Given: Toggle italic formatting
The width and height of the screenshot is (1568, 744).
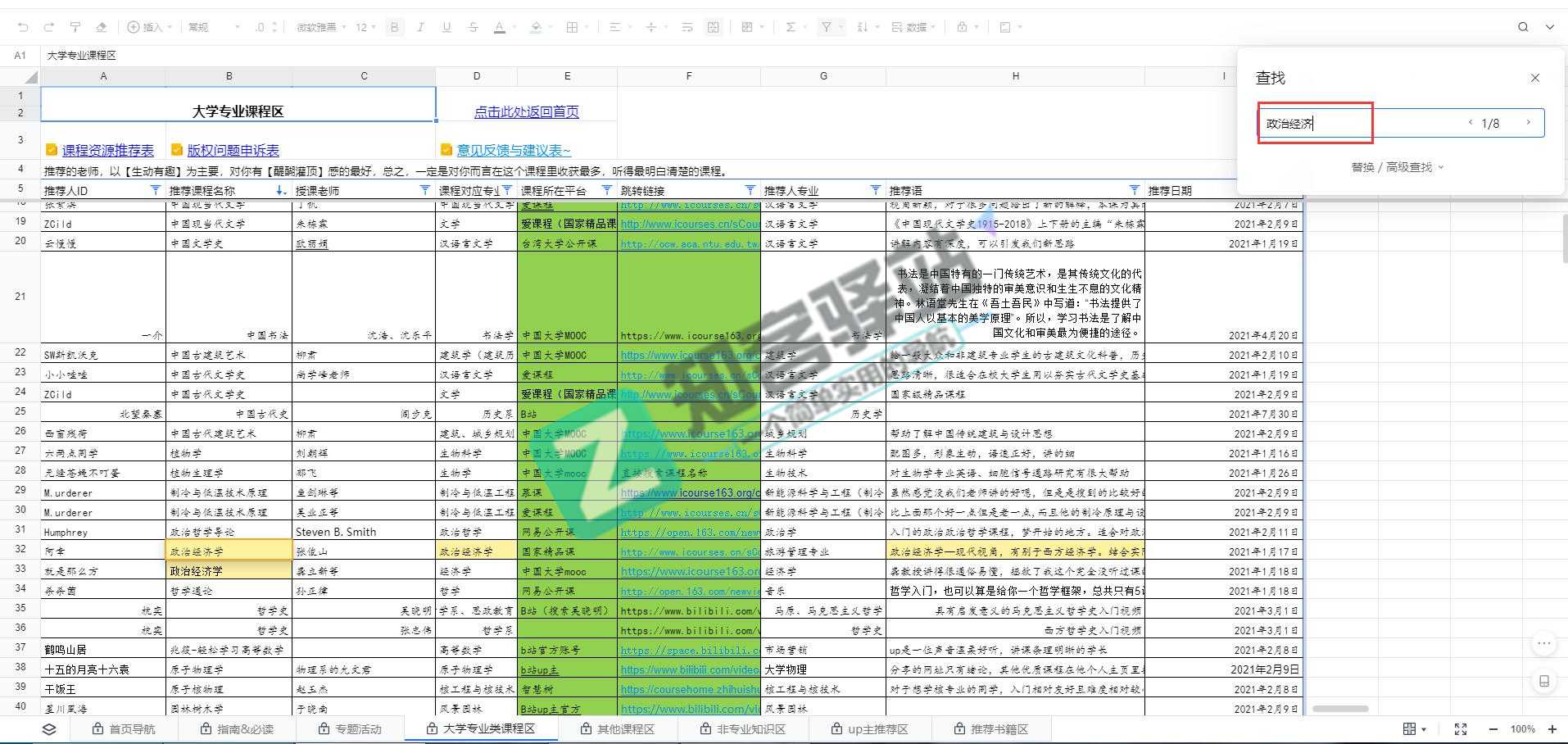Looking at the screenshot, I should click(x=420, y=27).
